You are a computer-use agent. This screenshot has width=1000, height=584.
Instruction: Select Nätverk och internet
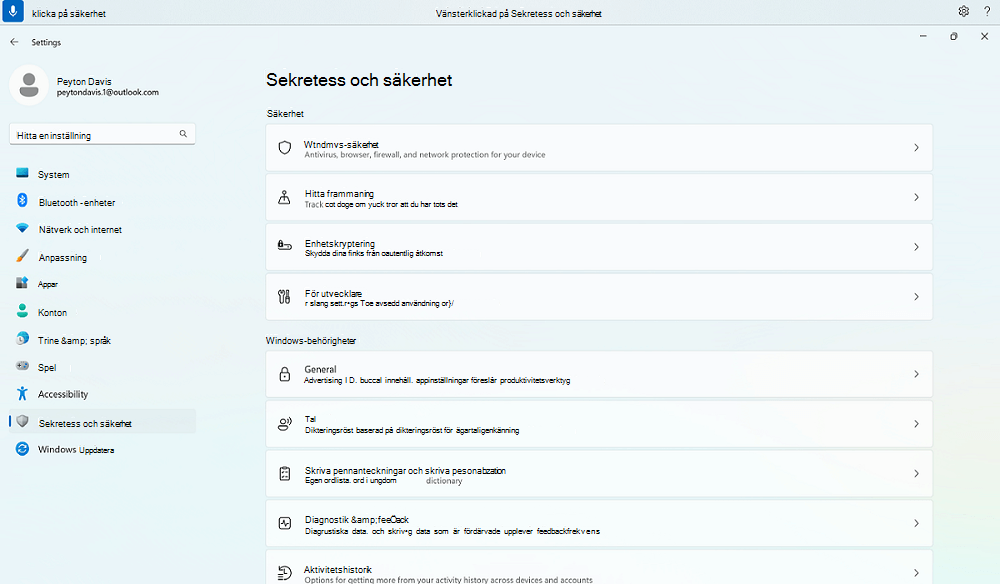(x=102, y=230)
